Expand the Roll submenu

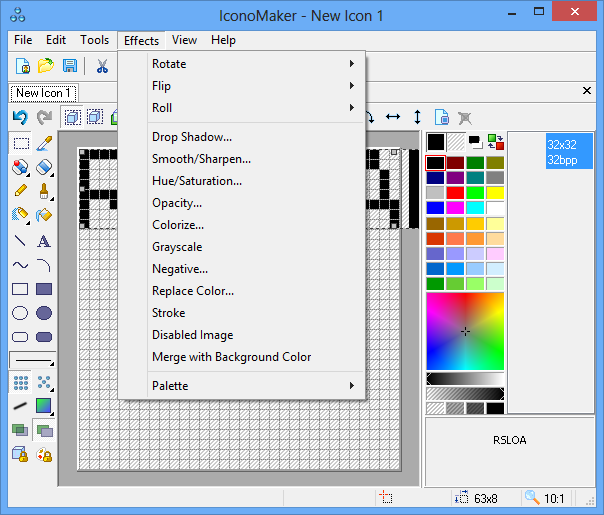242,107
